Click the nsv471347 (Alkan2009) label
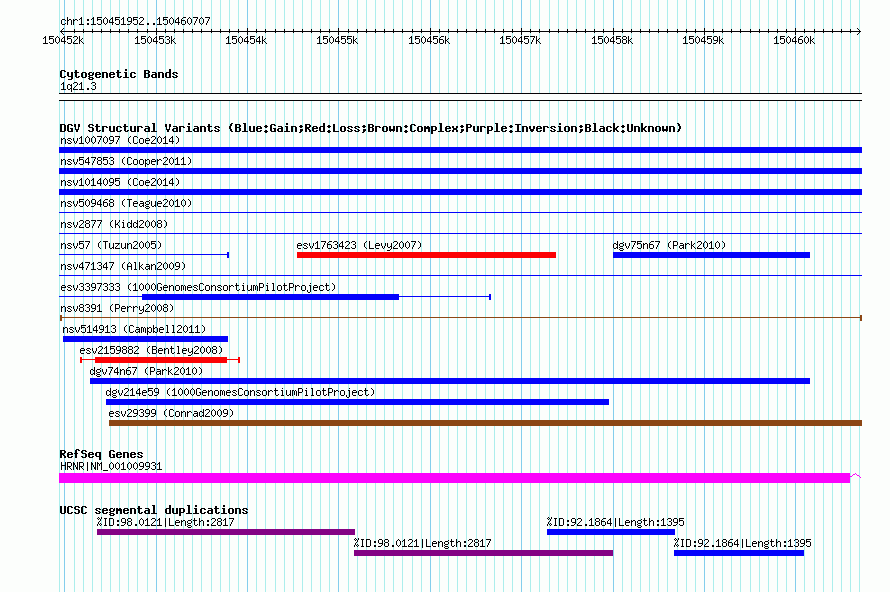Viewport: 890px width, 592px height. click(x=123, y=266)
